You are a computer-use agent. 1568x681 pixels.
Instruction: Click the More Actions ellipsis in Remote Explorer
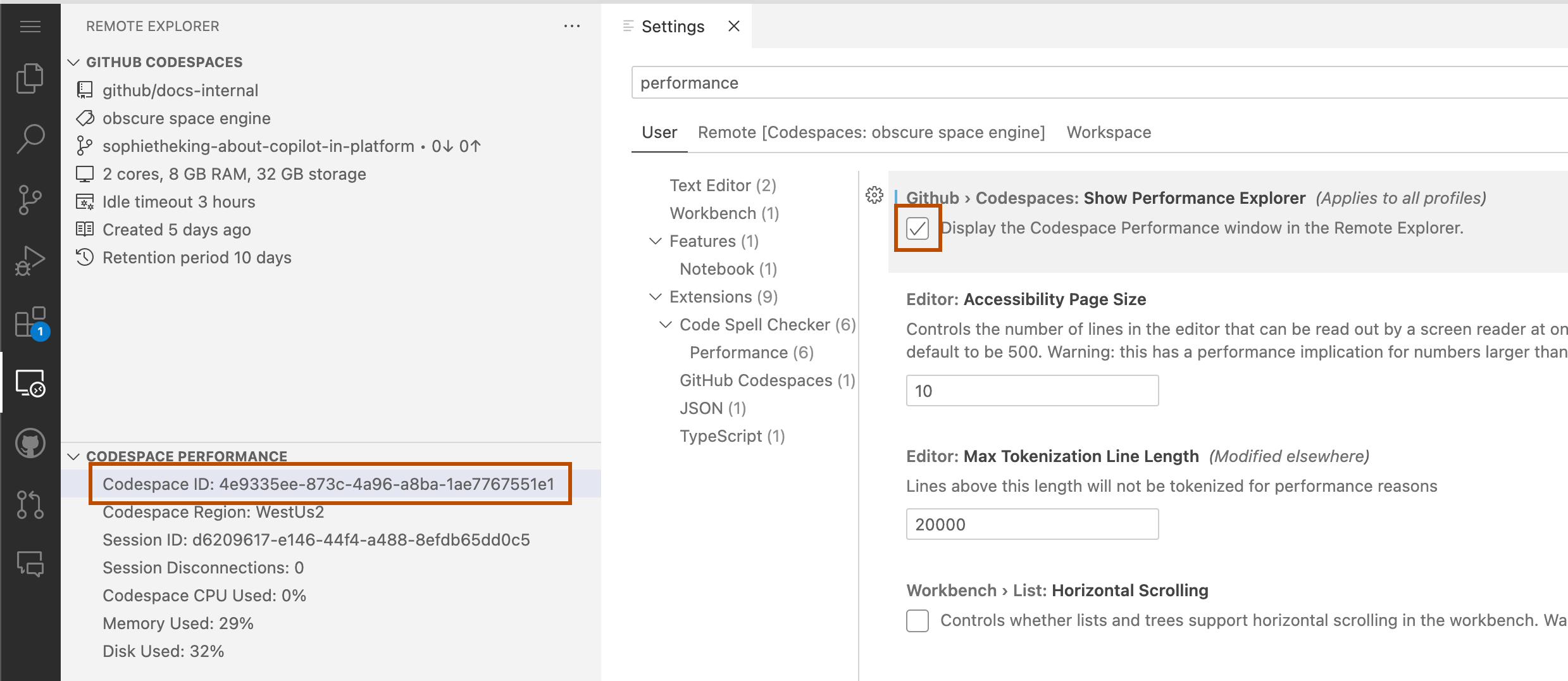(571, 26)
